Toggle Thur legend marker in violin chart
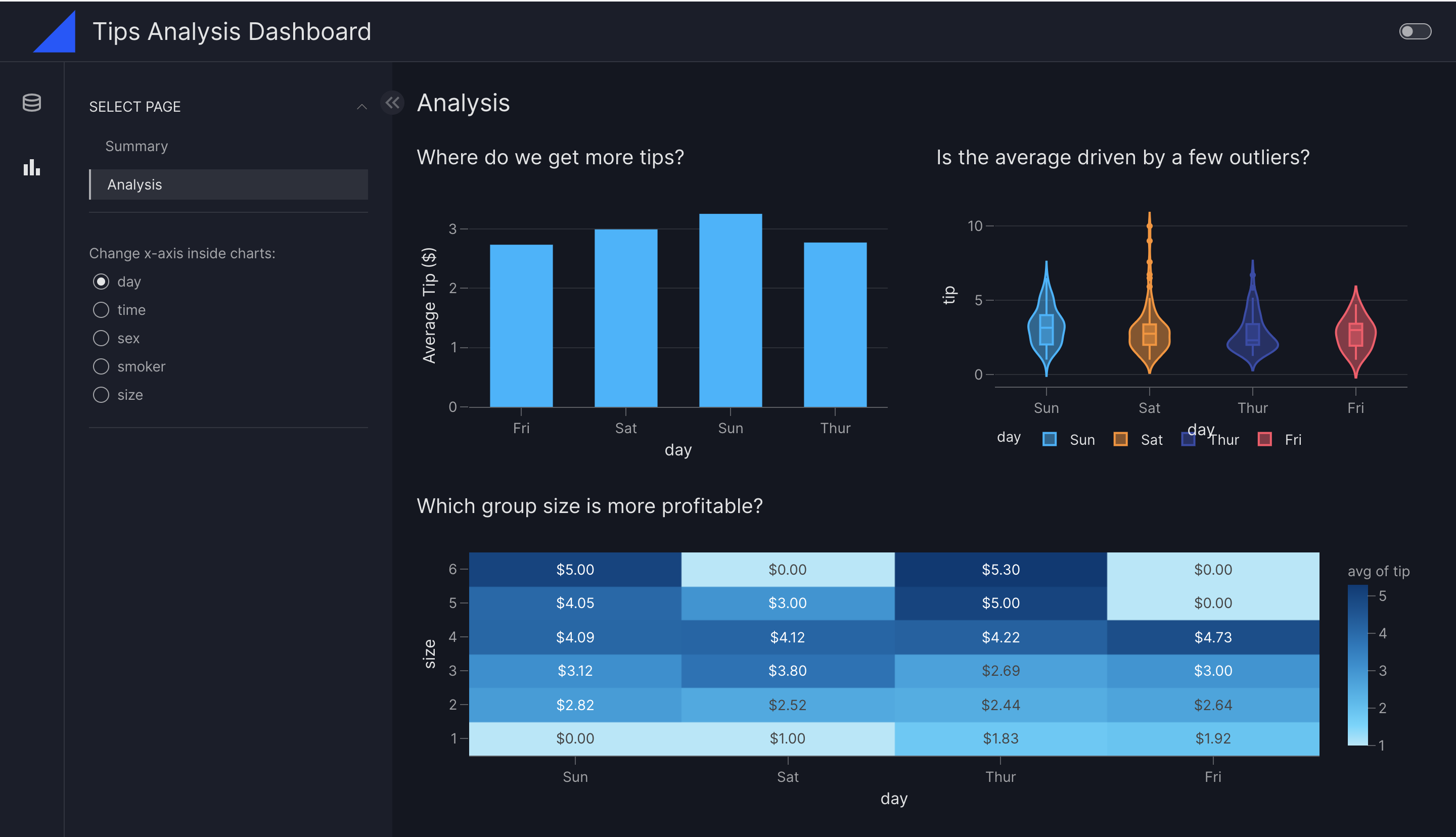The width and height of the screenshot is (1456, 837). pyautogui.click(x=1188, y=440)
